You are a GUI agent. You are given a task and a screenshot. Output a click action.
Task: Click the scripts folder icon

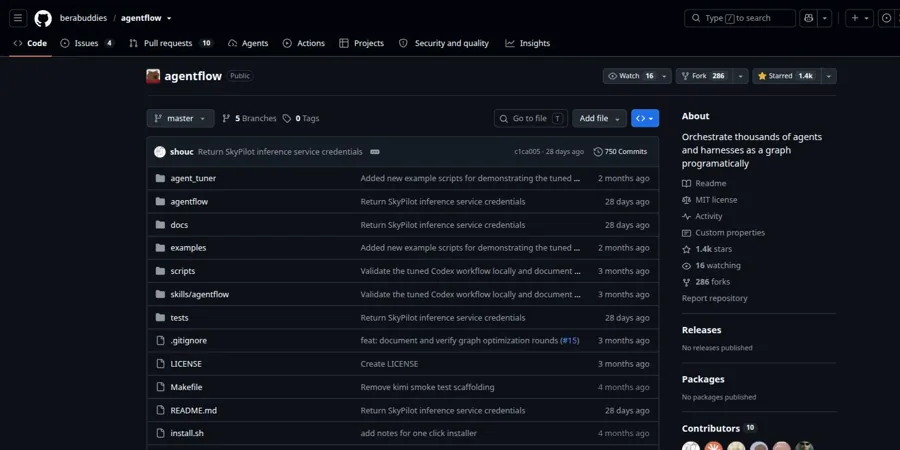pyautogui.click(x=160, y=271)
